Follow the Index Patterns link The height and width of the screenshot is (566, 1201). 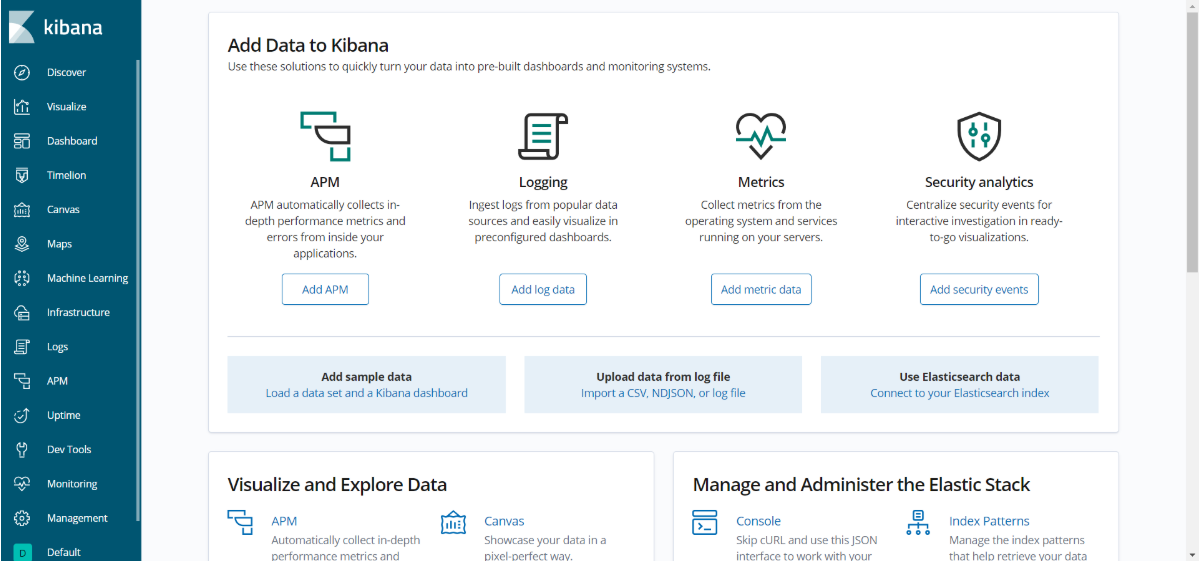(x=988, y=521)
